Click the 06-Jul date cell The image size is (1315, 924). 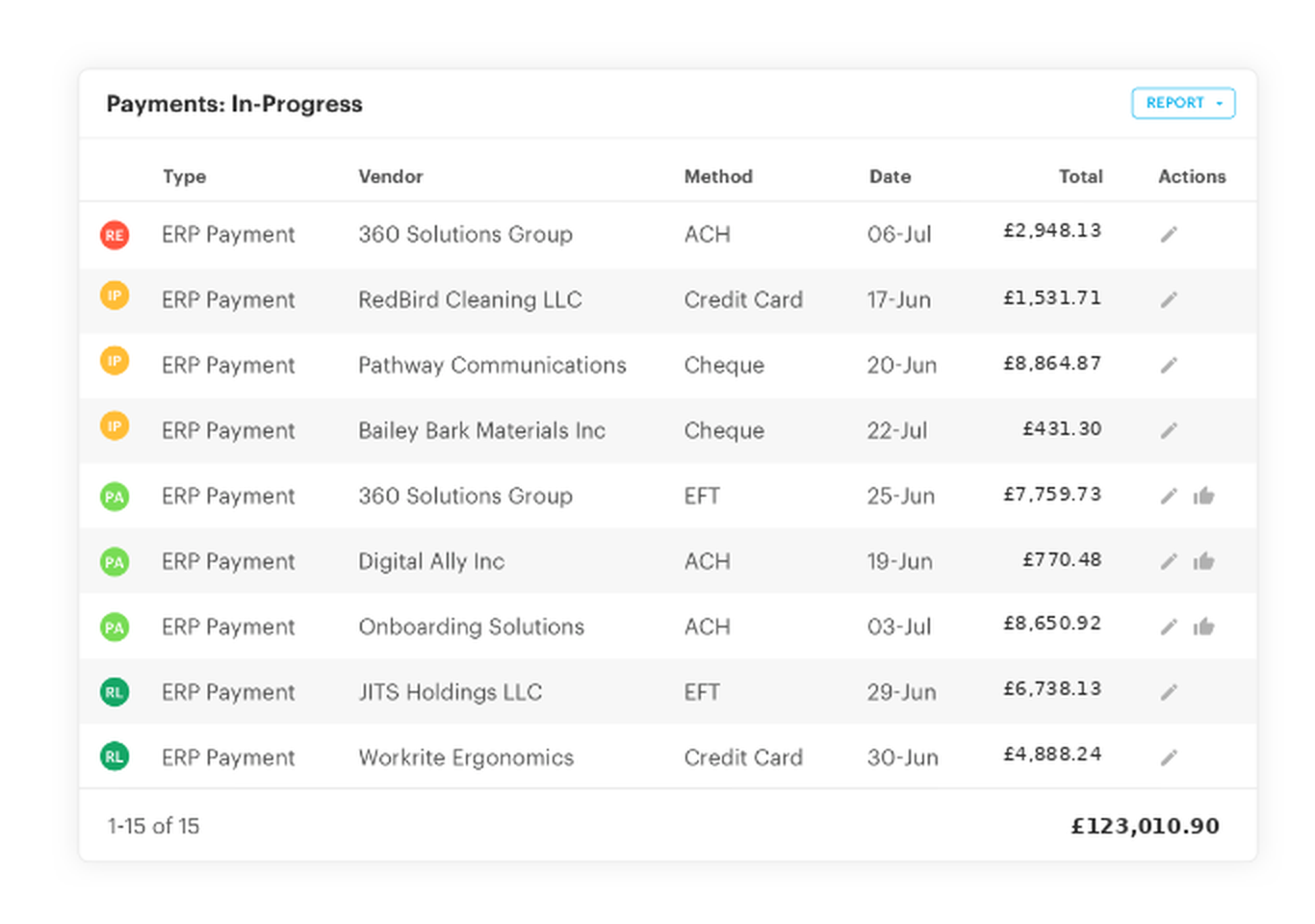pos(899,234)
